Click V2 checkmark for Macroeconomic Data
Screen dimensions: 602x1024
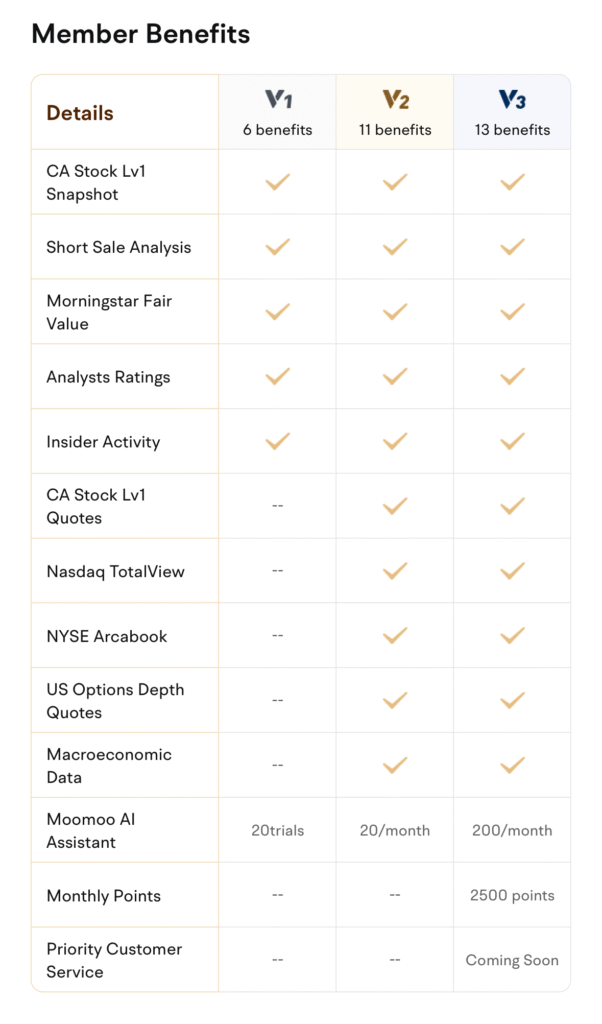(395, 765)
